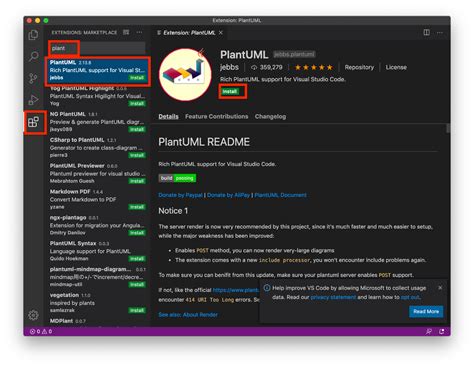This screenshot has height=367, width=474.
Task: Install Markdown PDF extension
Action: (137, 207)
